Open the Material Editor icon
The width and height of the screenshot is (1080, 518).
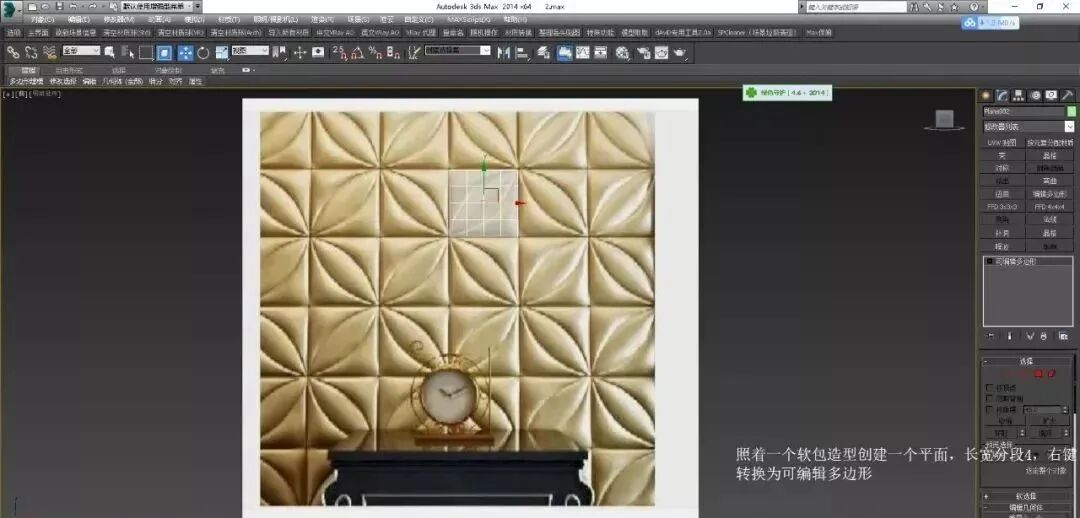coord(623,52)
